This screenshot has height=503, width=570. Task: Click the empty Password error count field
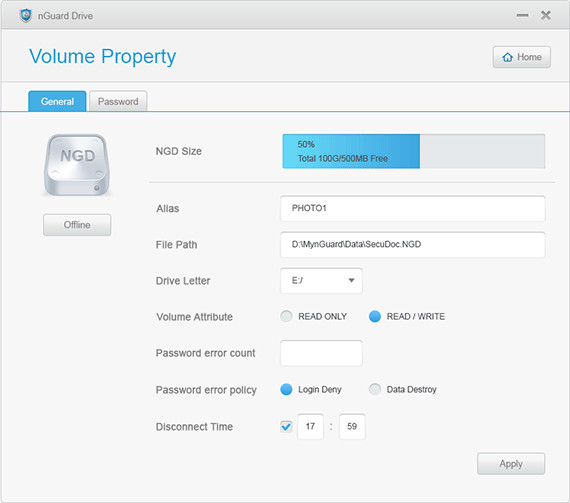321,353
